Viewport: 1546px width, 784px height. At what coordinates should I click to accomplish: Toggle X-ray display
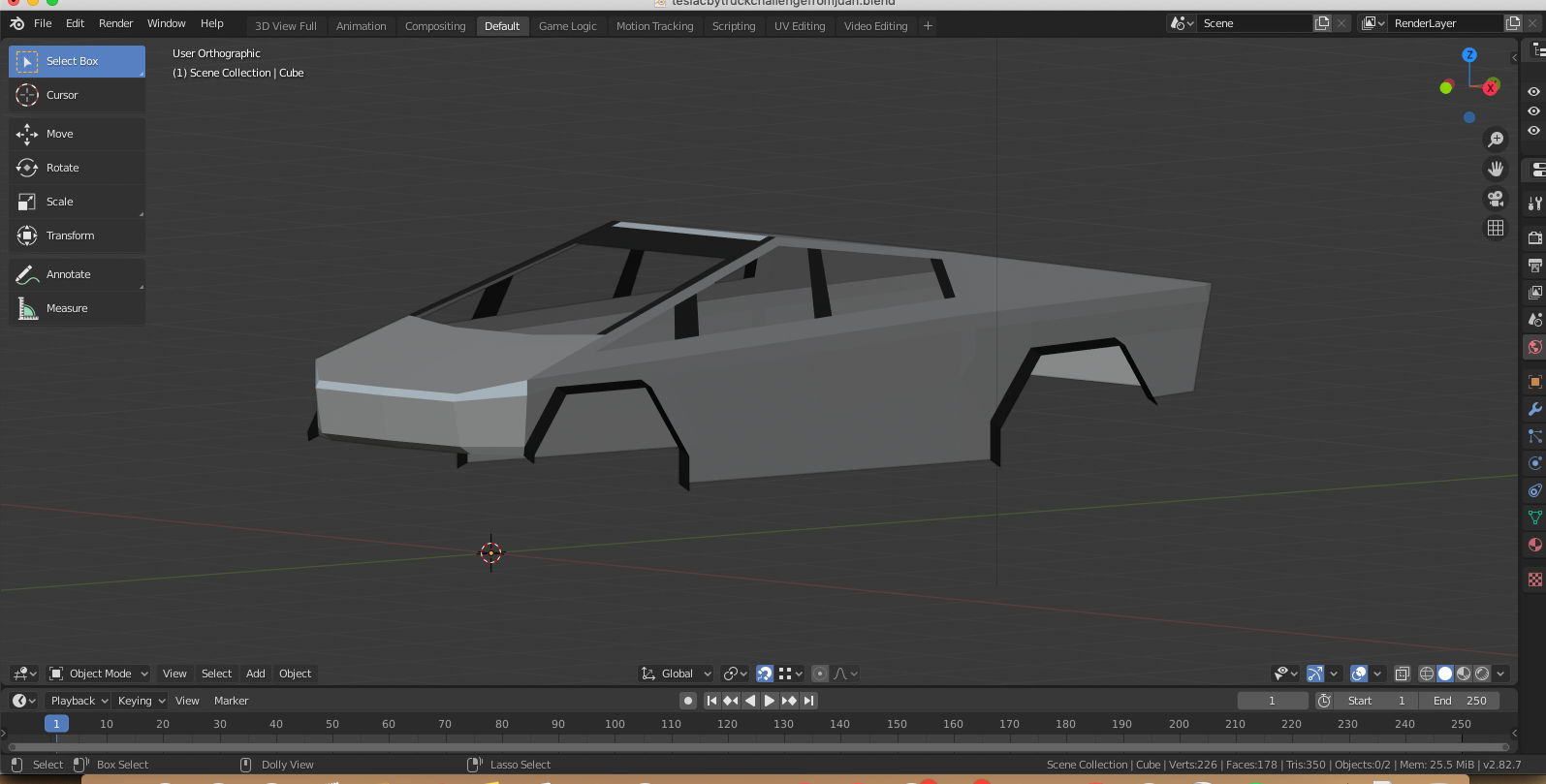point(1402,674)
